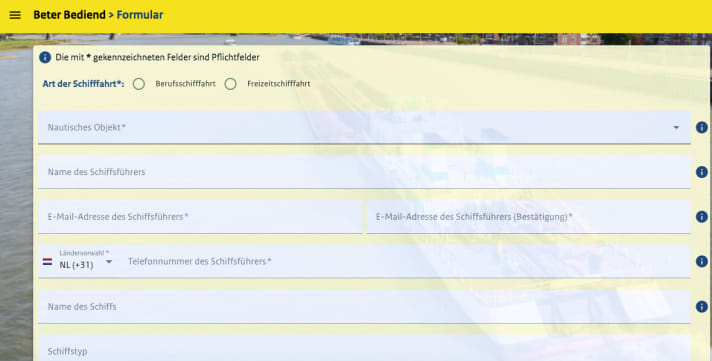The width and height of the screenshot is (712, 361).
Task: Open the Ländervorwahl NL (+31) dropdown
Action: click(x=85, y=262)
